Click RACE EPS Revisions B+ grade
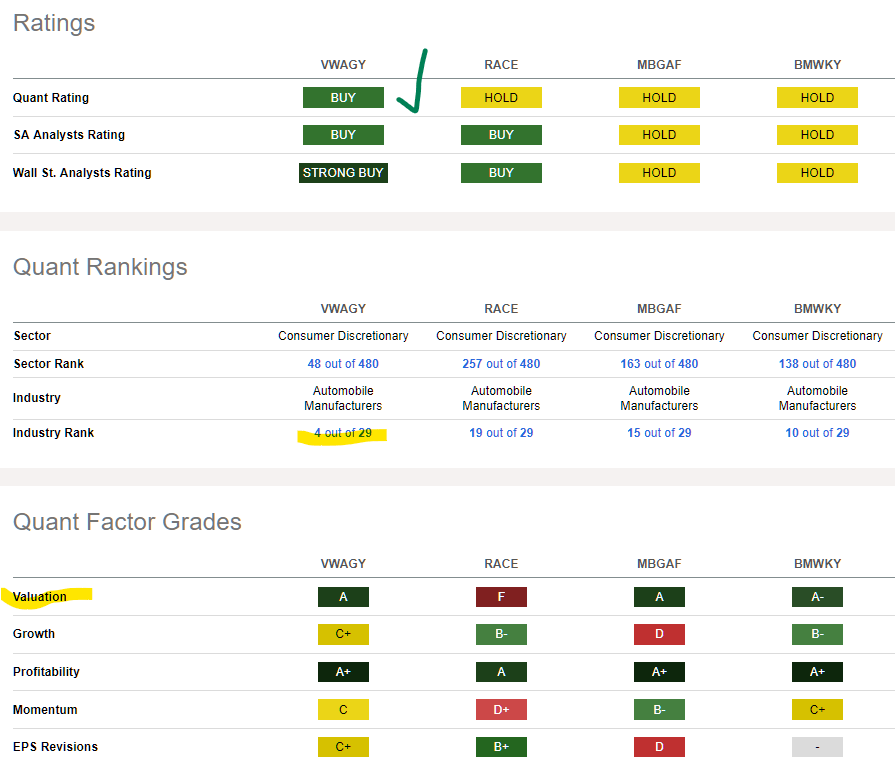Viewport: 895px width, 776px height. [501, 747]
